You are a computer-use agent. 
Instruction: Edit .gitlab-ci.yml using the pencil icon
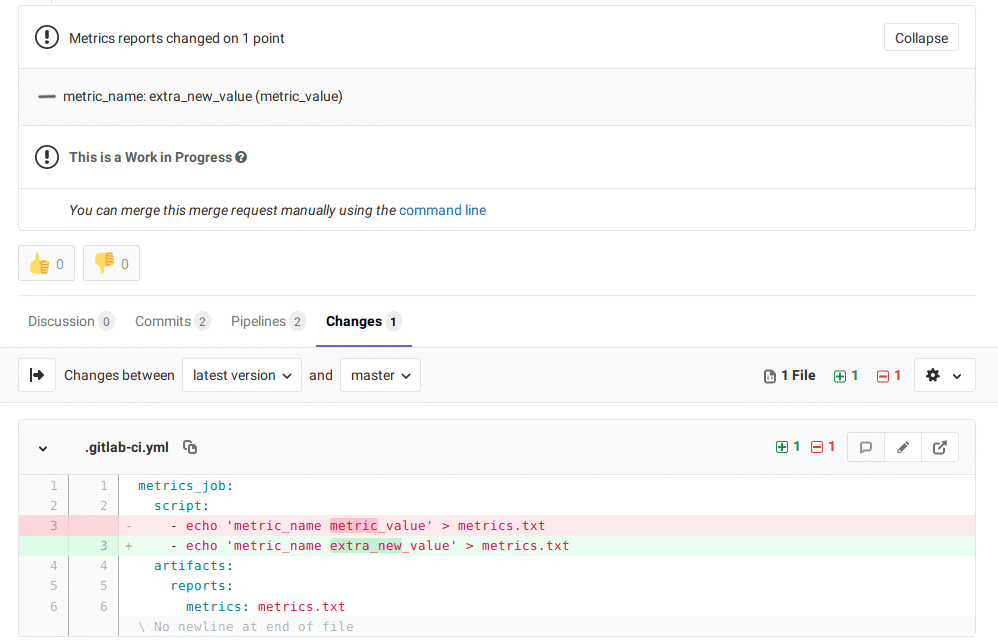(902, 447)
